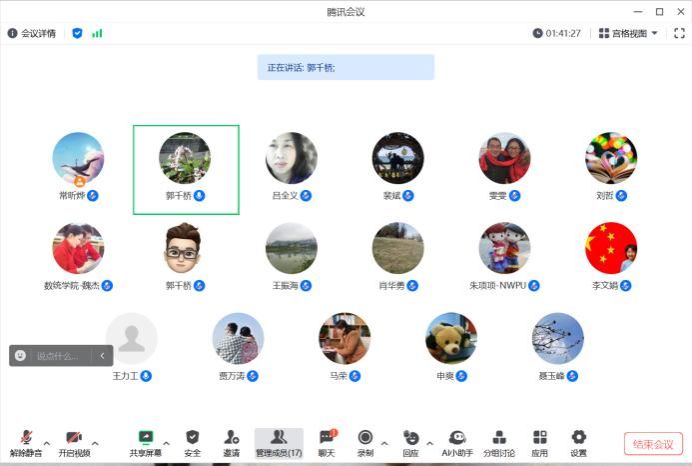Click the 说点什么 chat input field
This screenshot has height=466, width=692.
[x=58, y=356]
